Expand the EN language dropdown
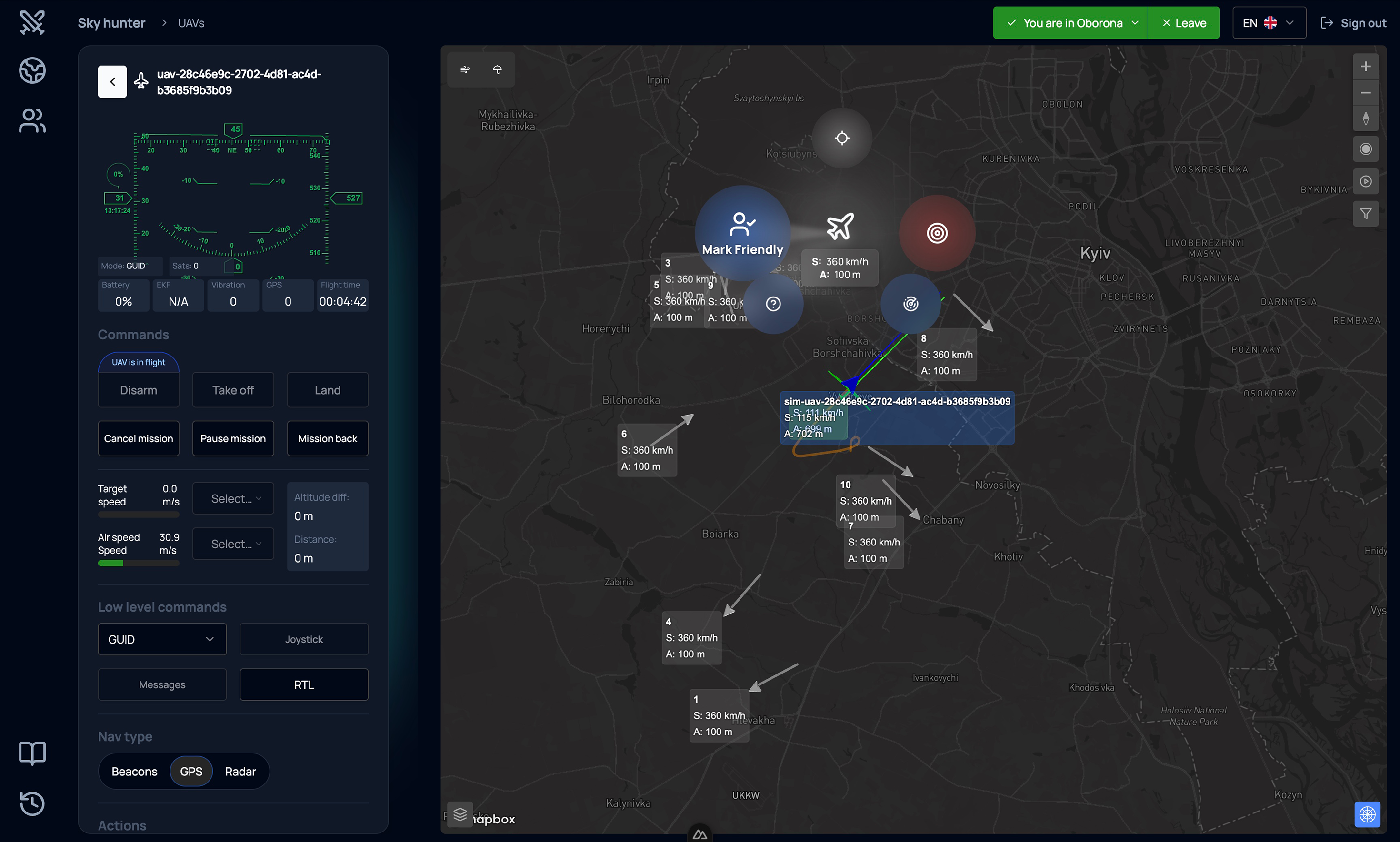 pyautogui.click(x=1269, y=23)
